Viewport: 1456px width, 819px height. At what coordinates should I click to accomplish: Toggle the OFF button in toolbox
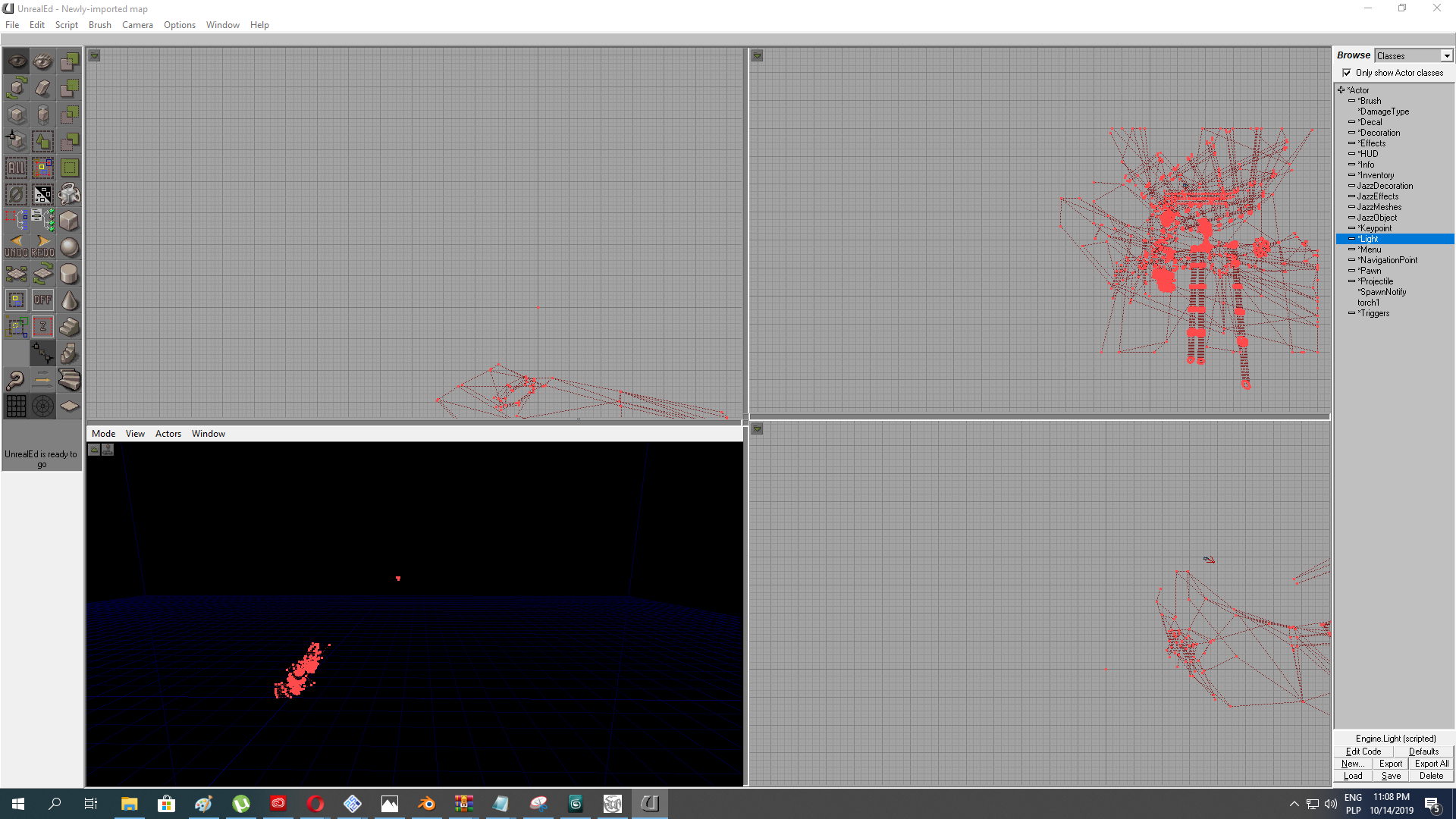pyautogui.click(x=42, y=300)
